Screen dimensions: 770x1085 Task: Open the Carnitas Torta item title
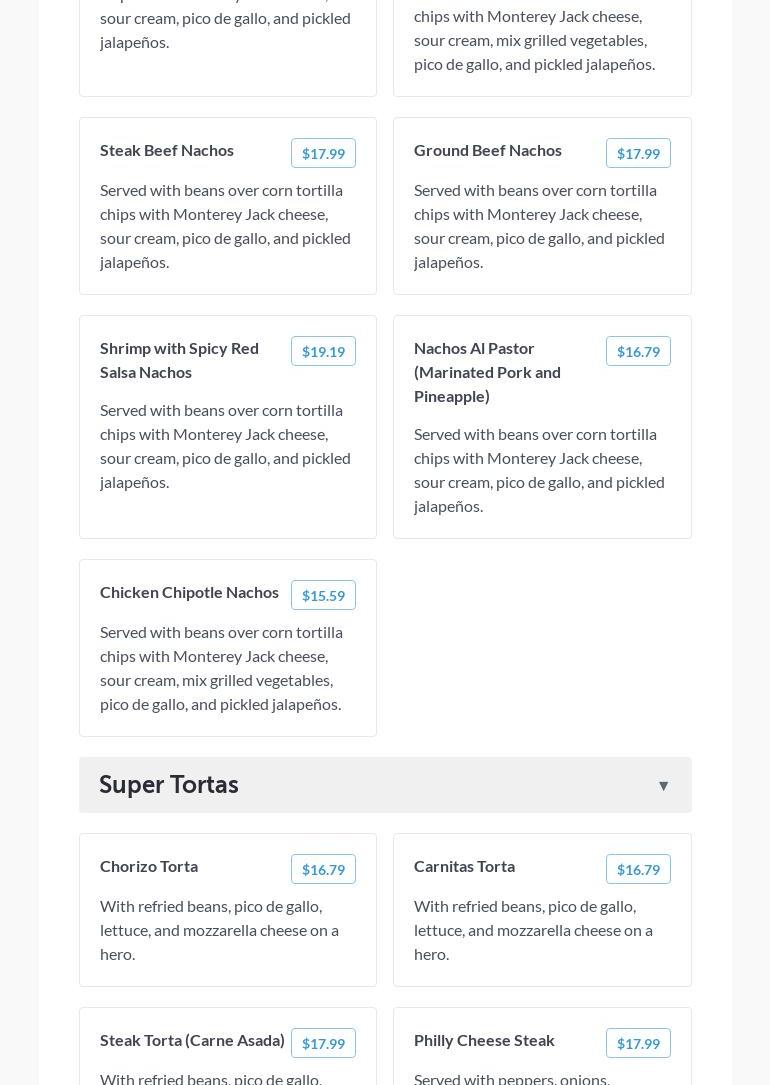pyautogui.click(x=464, y=866)
